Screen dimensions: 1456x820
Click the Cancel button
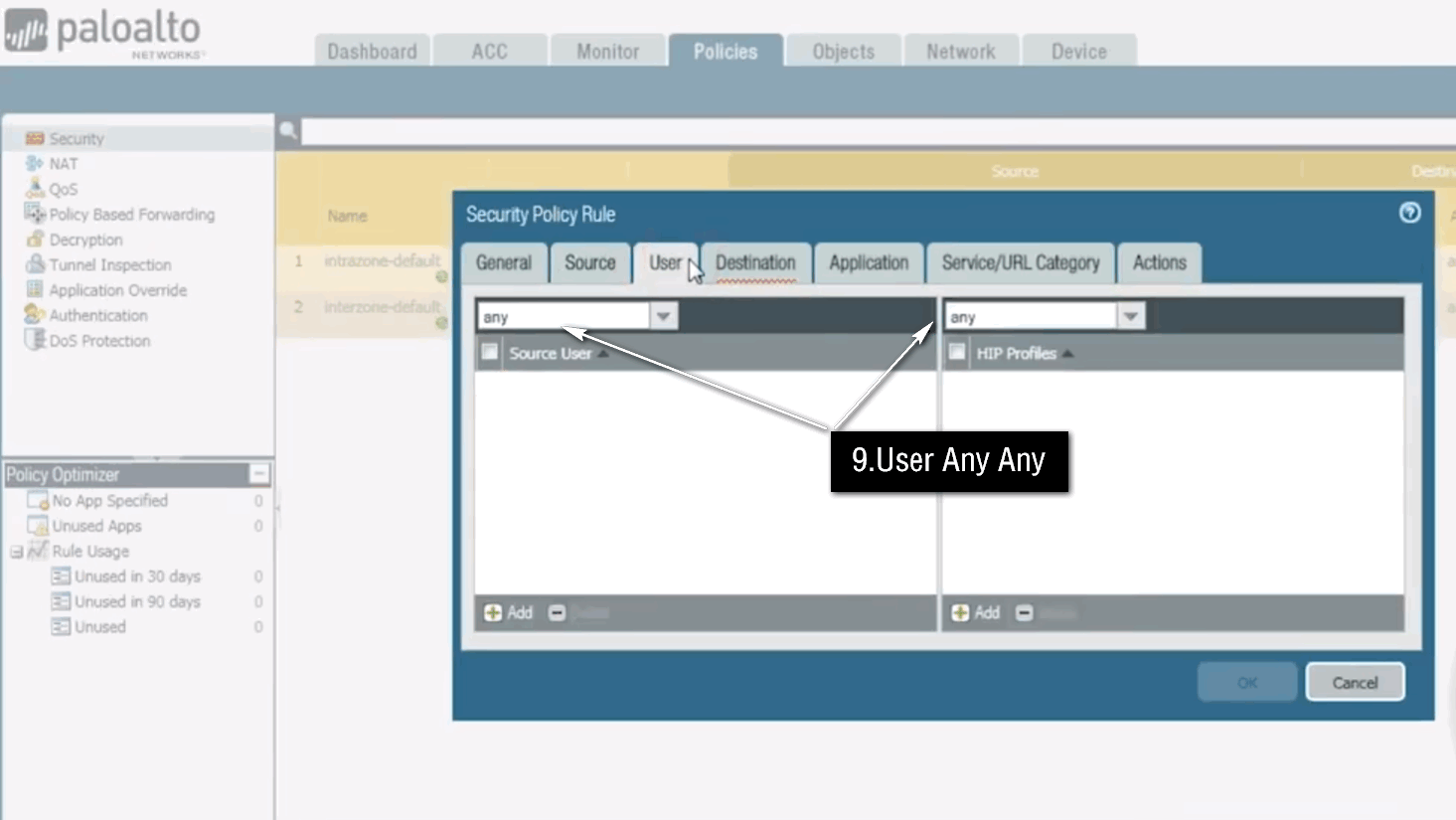(x=1355, y=682)
